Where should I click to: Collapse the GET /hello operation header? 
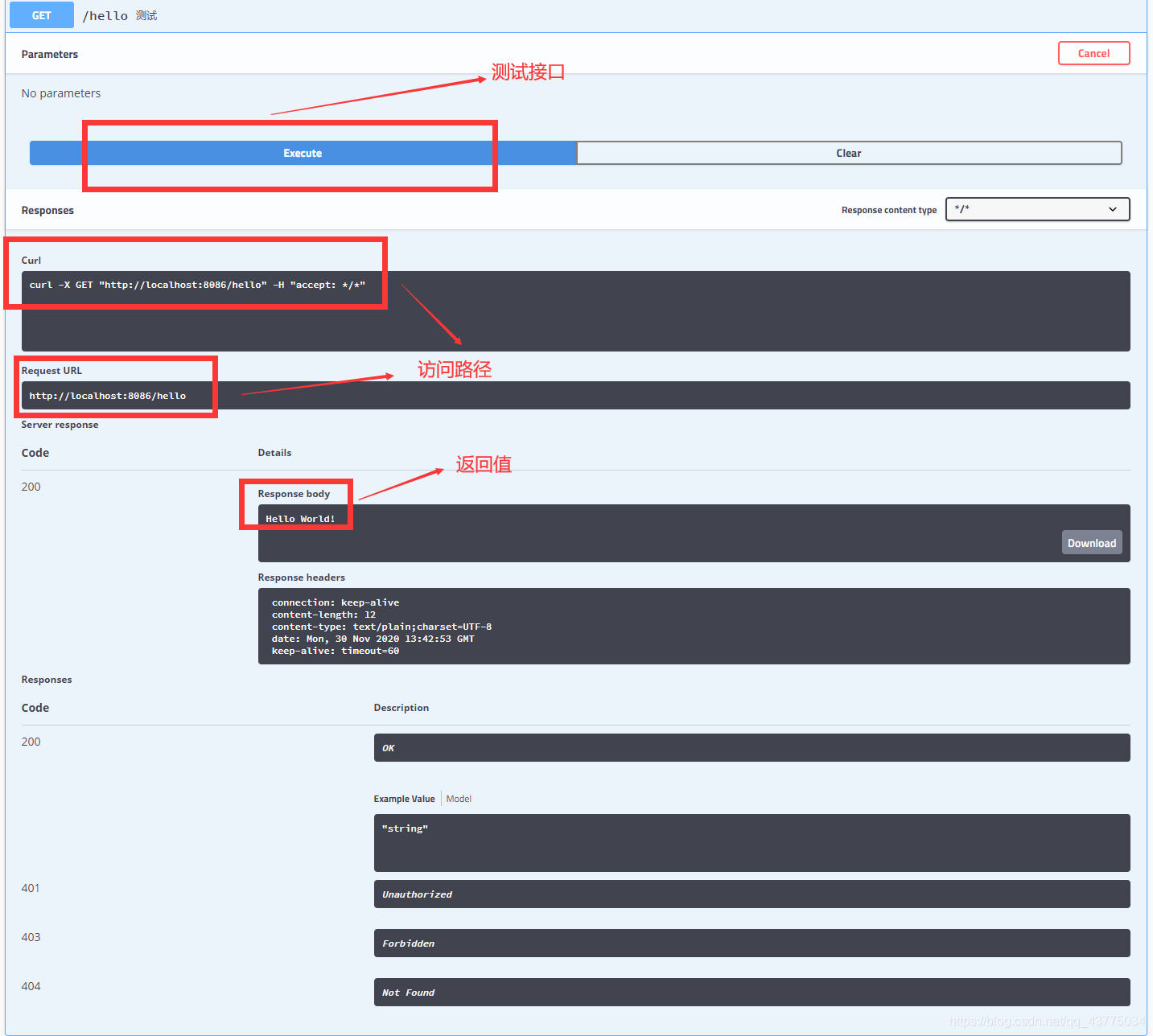tap(576, 15)
